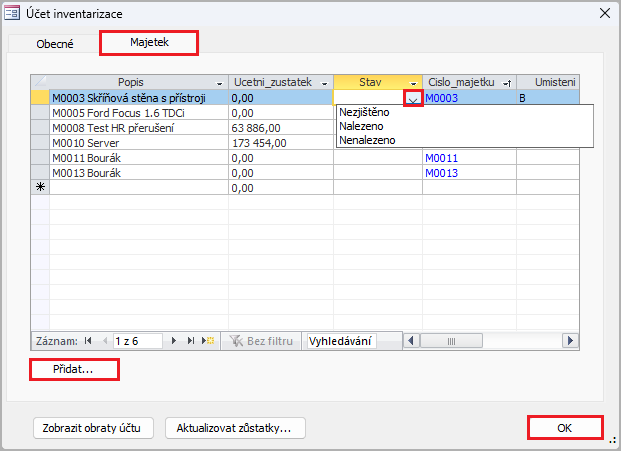Jump to last record arrow
Image resolution: width=621 pixels, height=451 pixels.
(190, 341)
